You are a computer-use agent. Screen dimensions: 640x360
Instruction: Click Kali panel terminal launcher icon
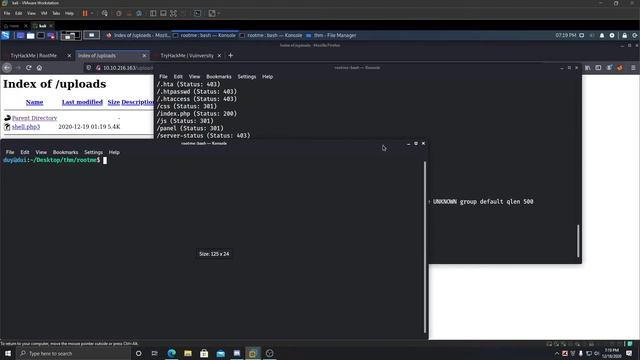click(41, 36)
